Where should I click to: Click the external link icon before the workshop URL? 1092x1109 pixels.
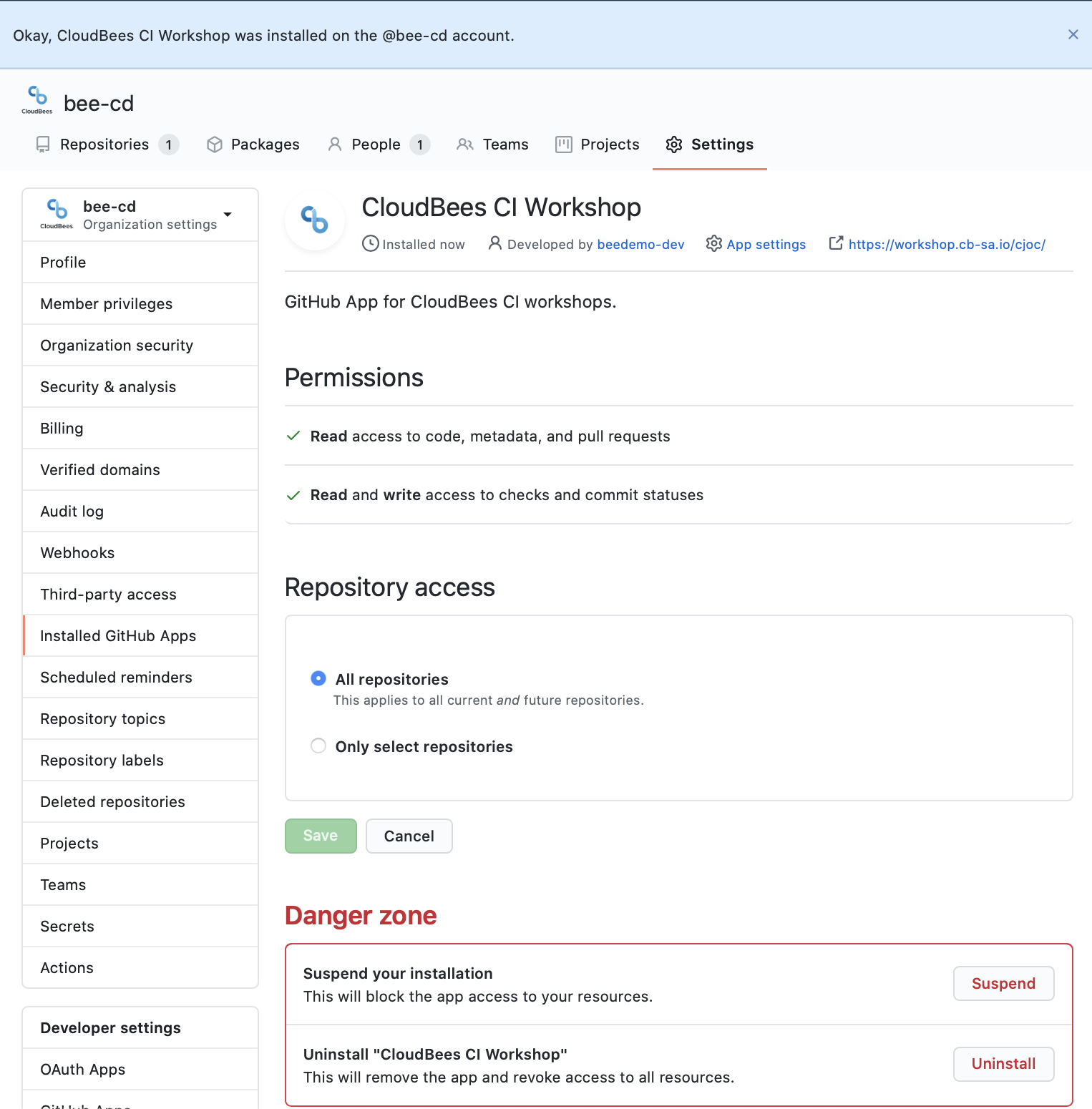[836, 243]
